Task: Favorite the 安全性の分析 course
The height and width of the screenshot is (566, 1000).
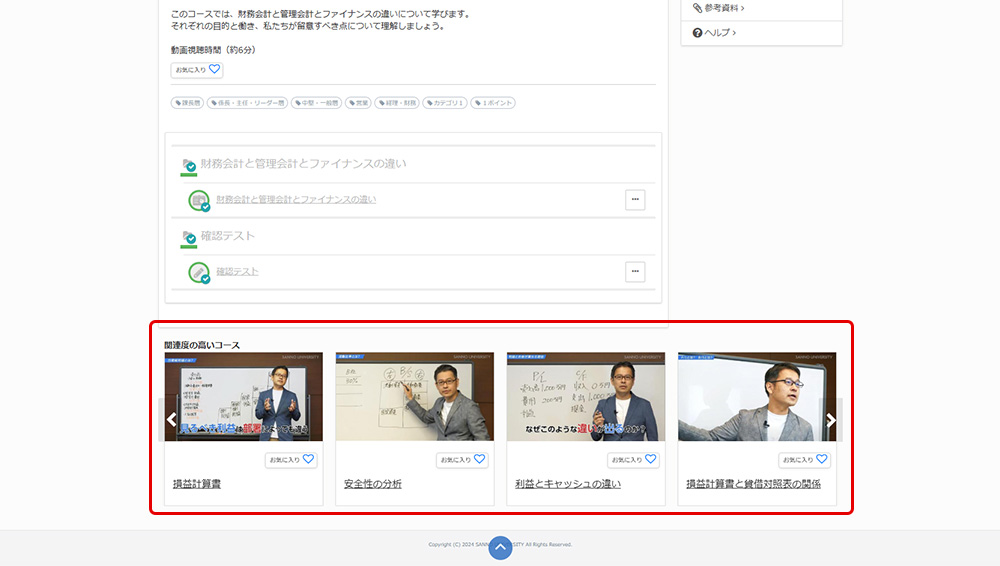Action: [462, 459]
